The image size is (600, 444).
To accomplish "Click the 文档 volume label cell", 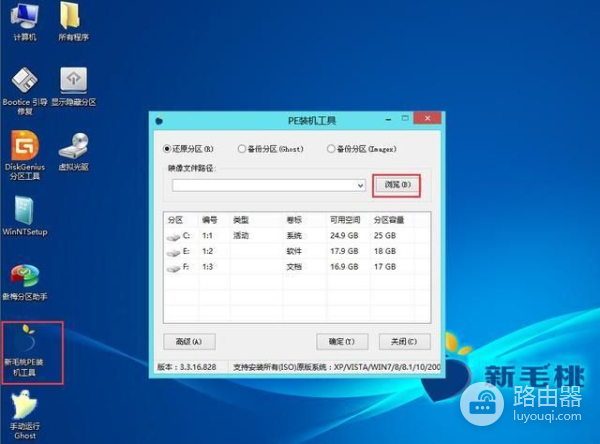I will (294, 267).
